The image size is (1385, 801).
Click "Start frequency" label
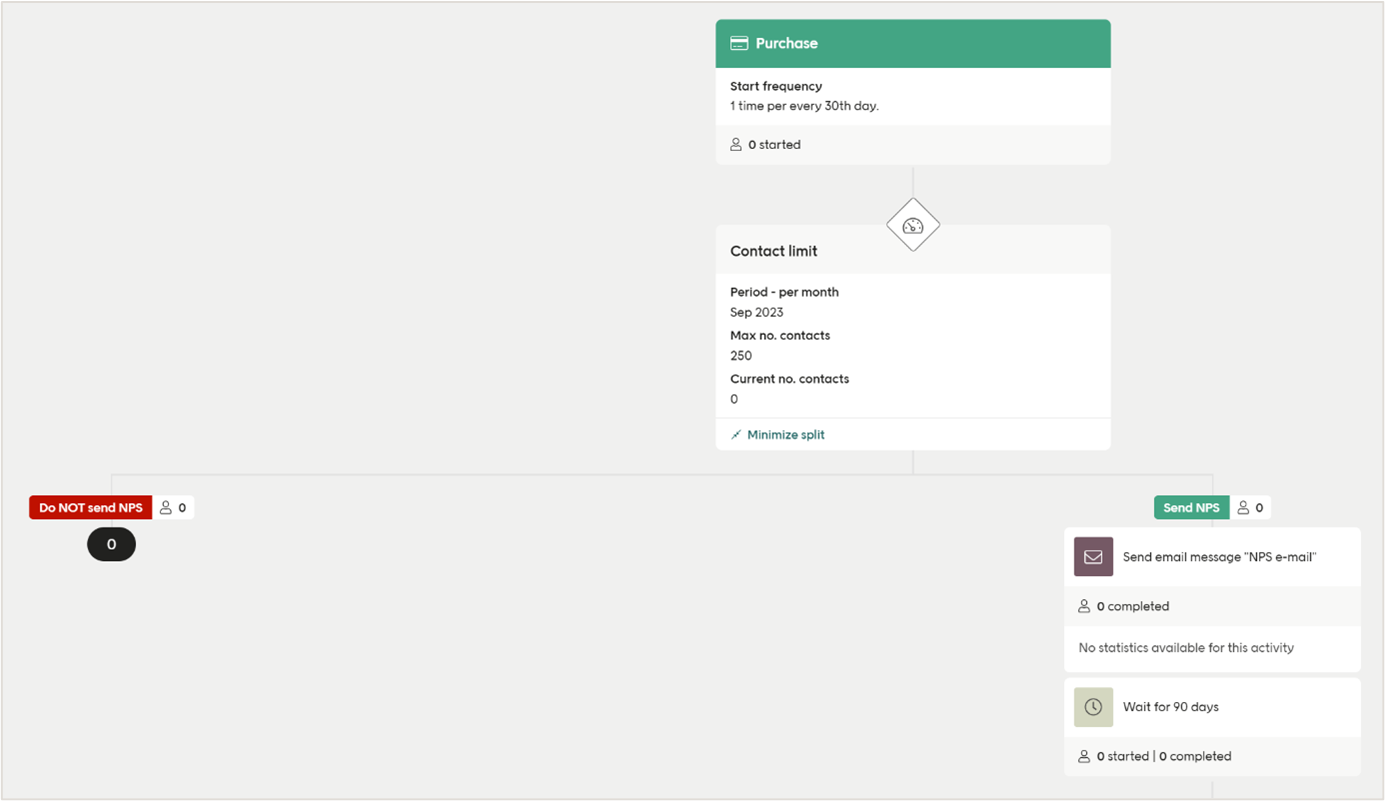776,87
